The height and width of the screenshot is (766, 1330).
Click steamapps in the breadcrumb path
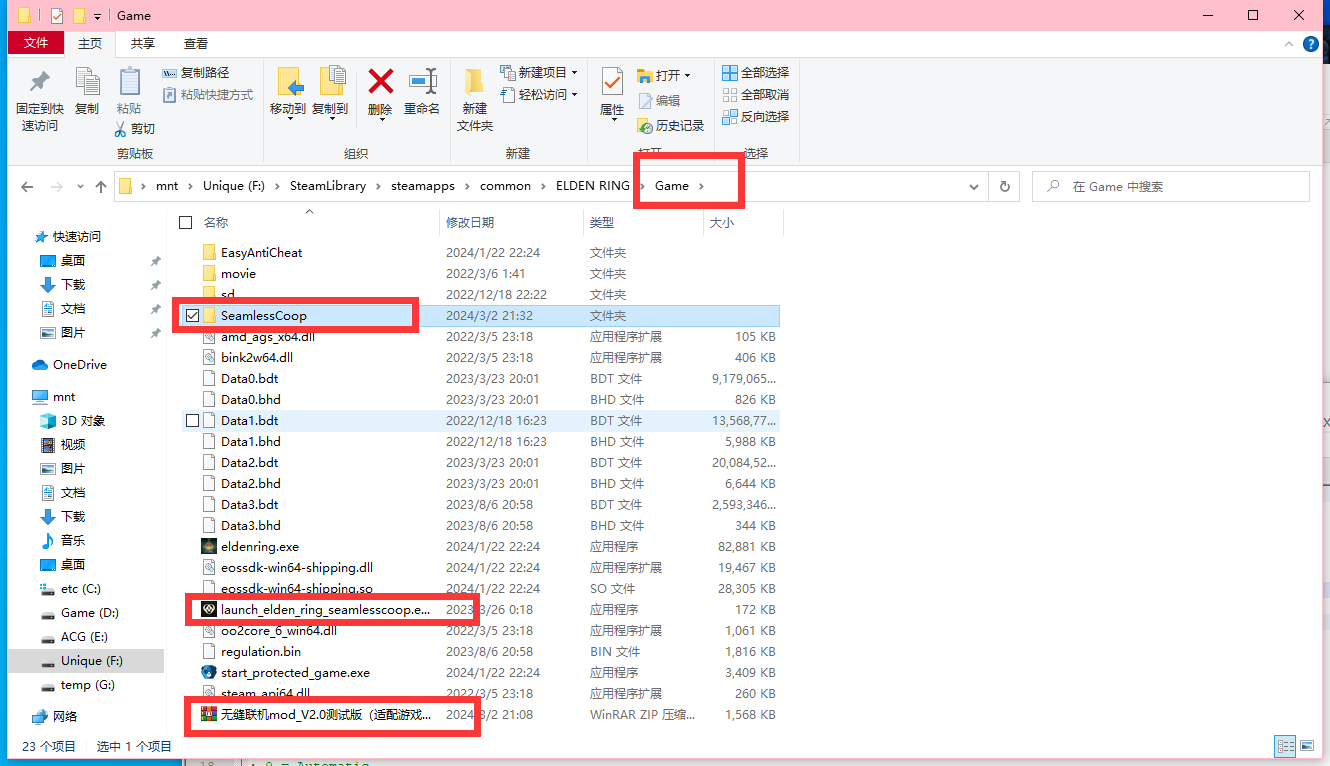(423, 186)
